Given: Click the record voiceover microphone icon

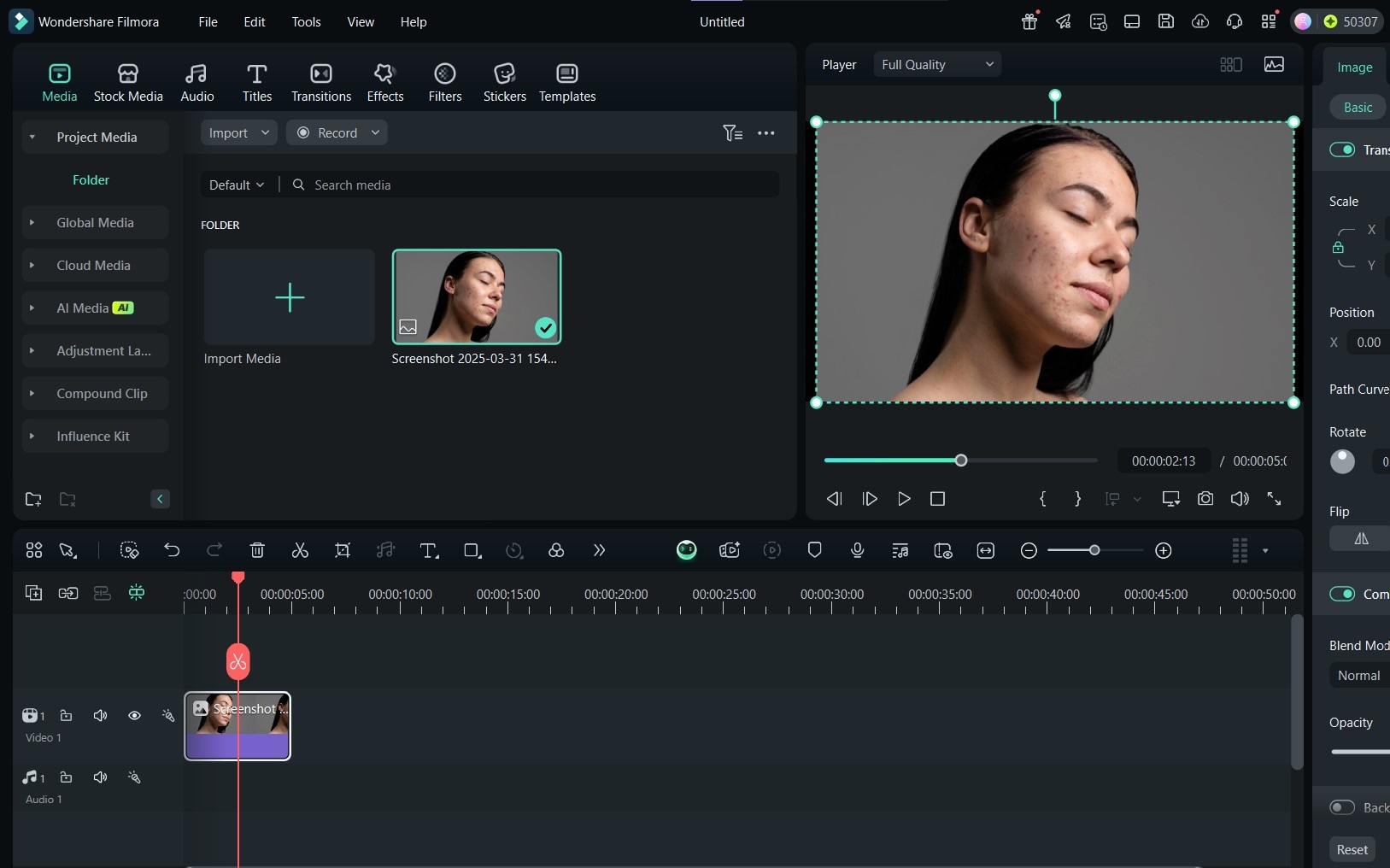Looking at the screenshot, I should (x=858, y=551).
